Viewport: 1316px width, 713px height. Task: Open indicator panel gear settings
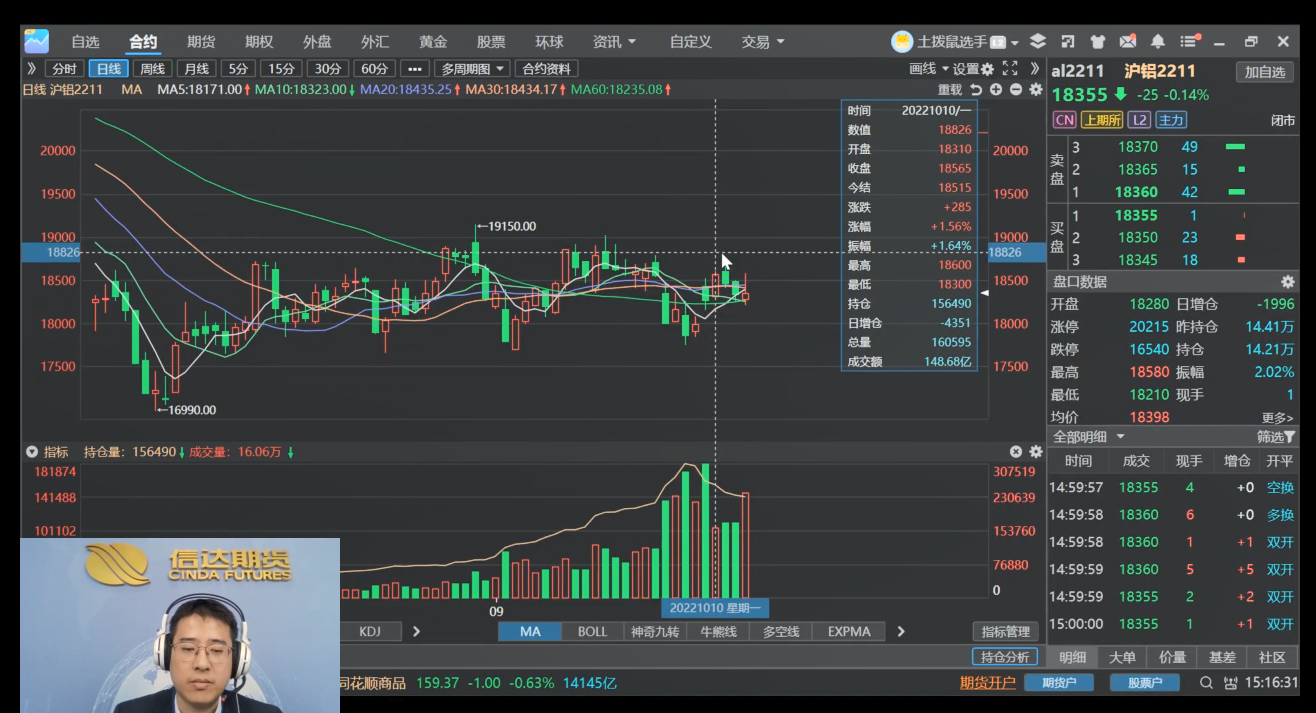1036,452
